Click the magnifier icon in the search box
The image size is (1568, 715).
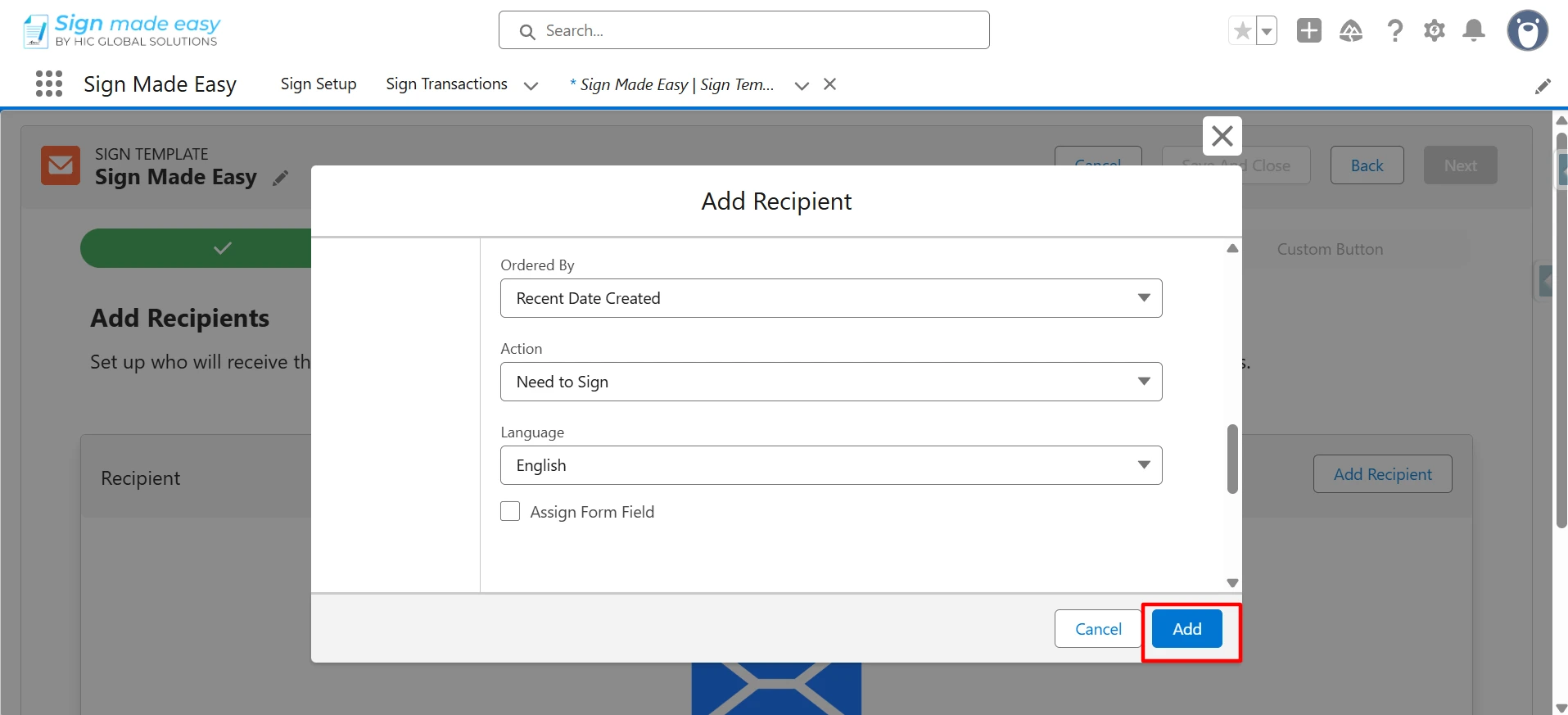528,32
